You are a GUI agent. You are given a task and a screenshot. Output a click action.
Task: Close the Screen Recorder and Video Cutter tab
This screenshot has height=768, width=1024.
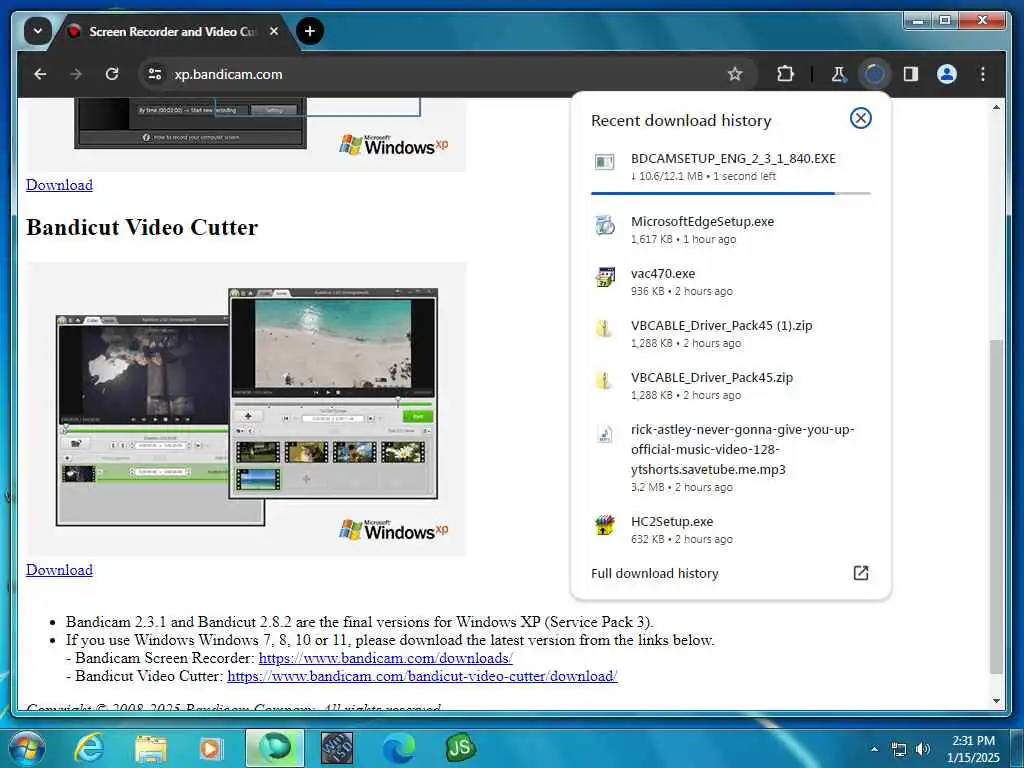[x=274, y=31]
